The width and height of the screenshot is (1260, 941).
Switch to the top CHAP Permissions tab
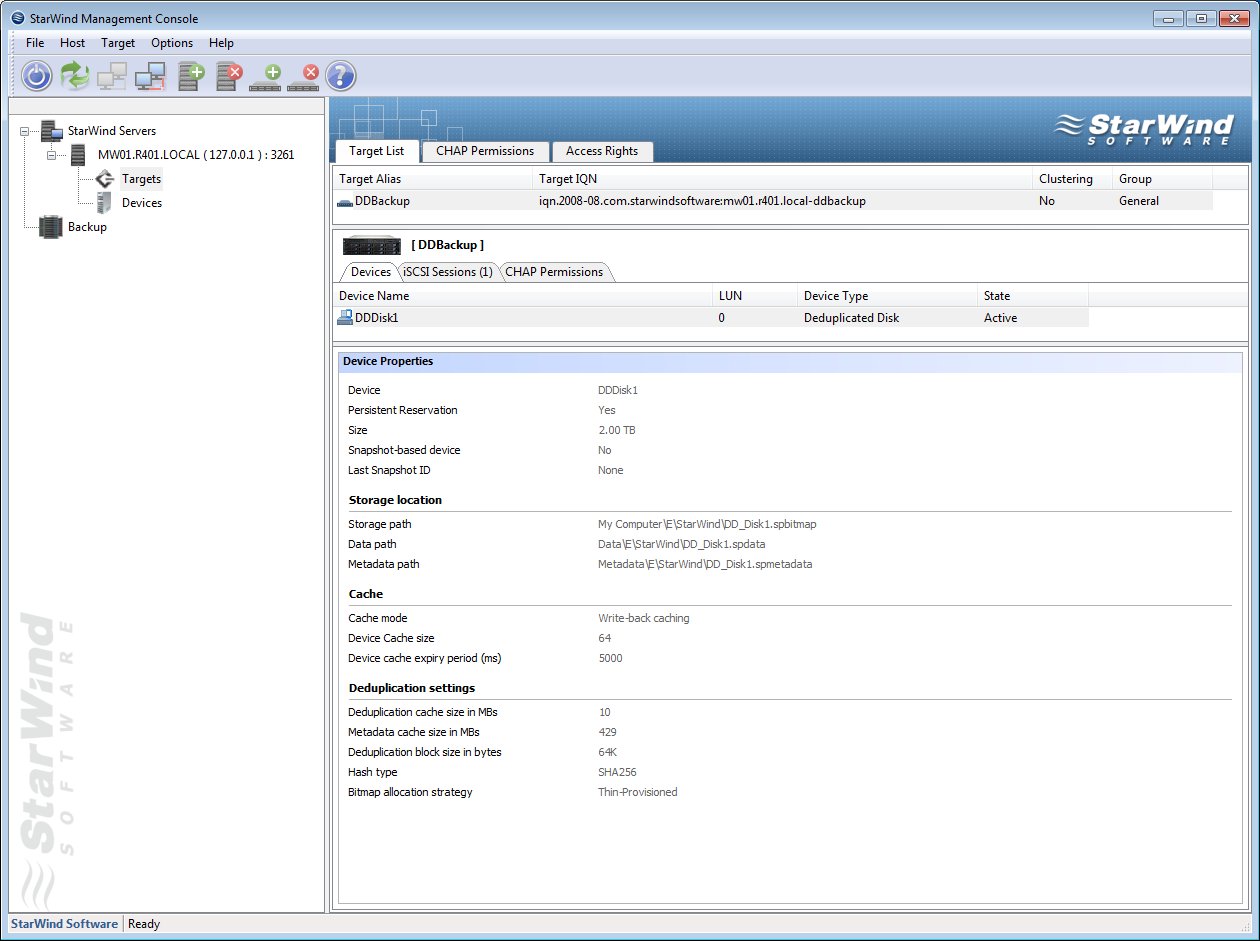(x=485, y=151)
